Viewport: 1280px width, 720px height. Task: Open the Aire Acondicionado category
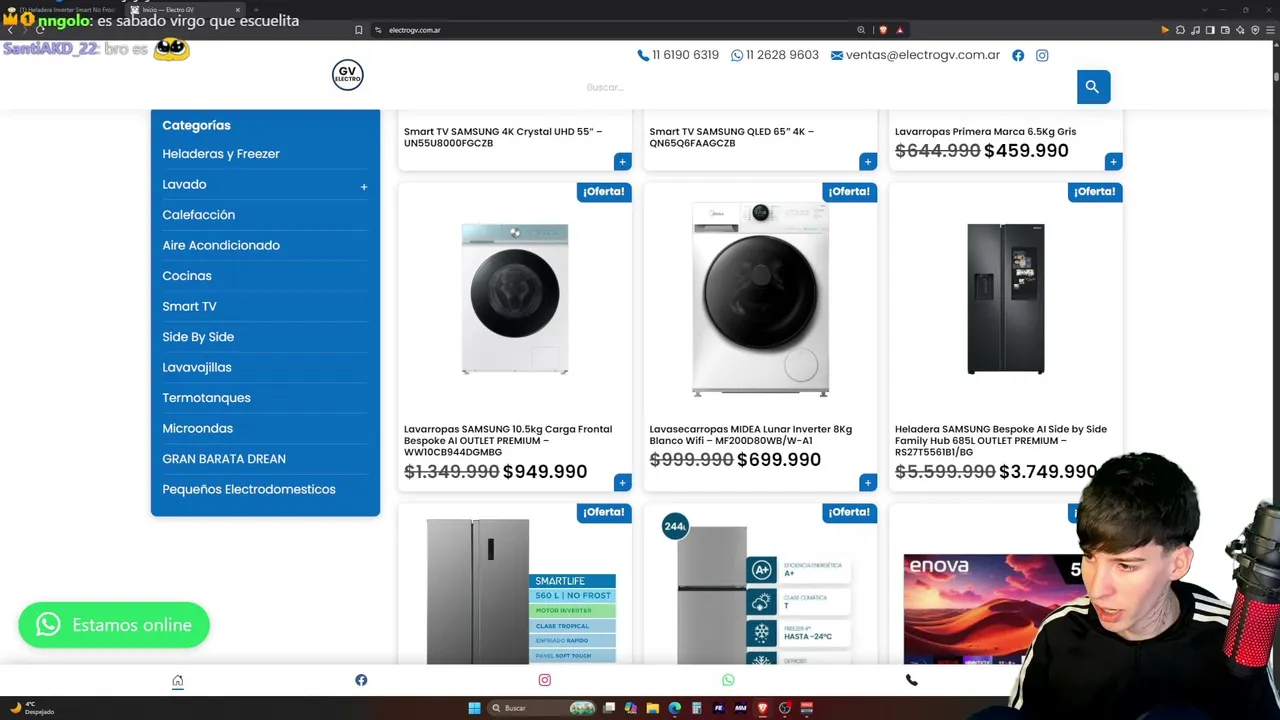coord(221,245)
